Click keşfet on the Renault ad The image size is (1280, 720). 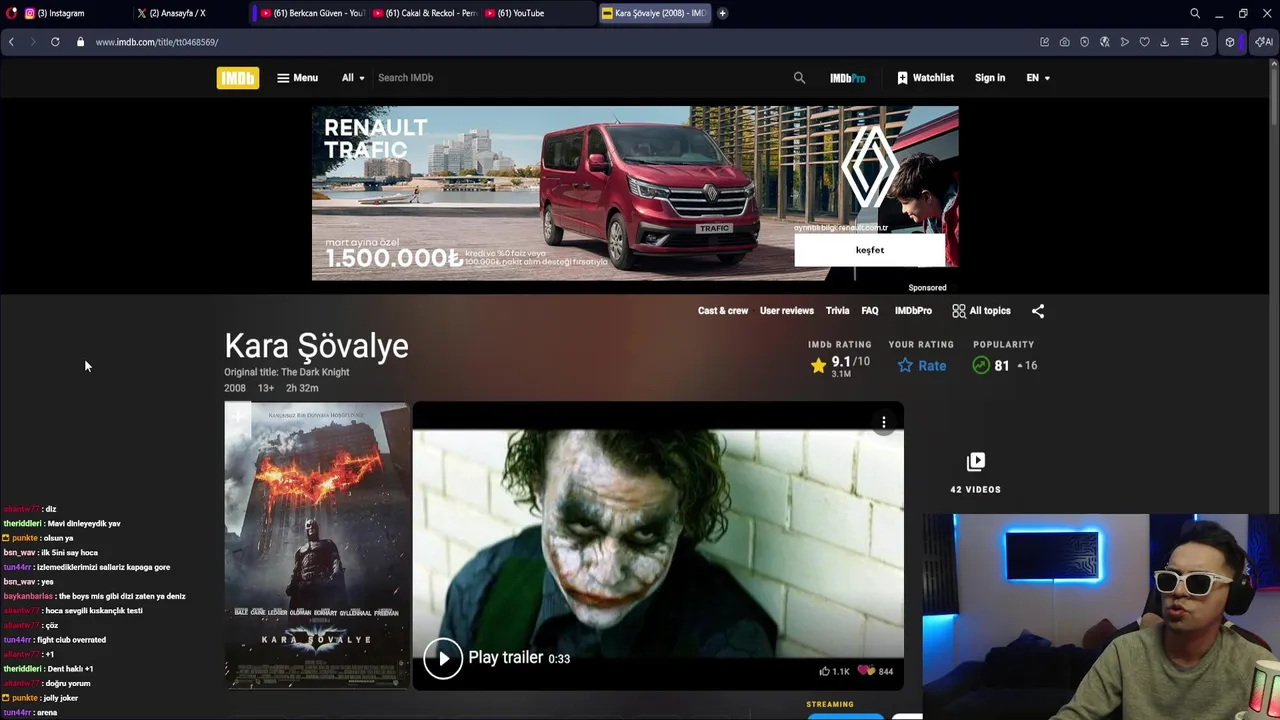(x=870, y=250)
